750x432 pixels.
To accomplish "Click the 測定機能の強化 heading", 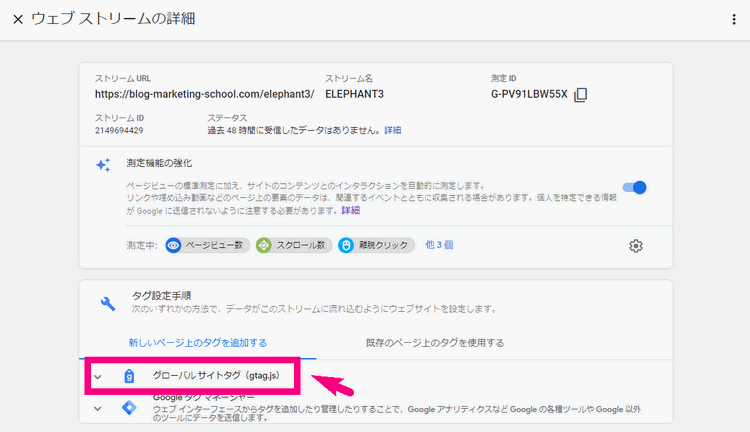I will pyautogui.click(x=159, y=163).
